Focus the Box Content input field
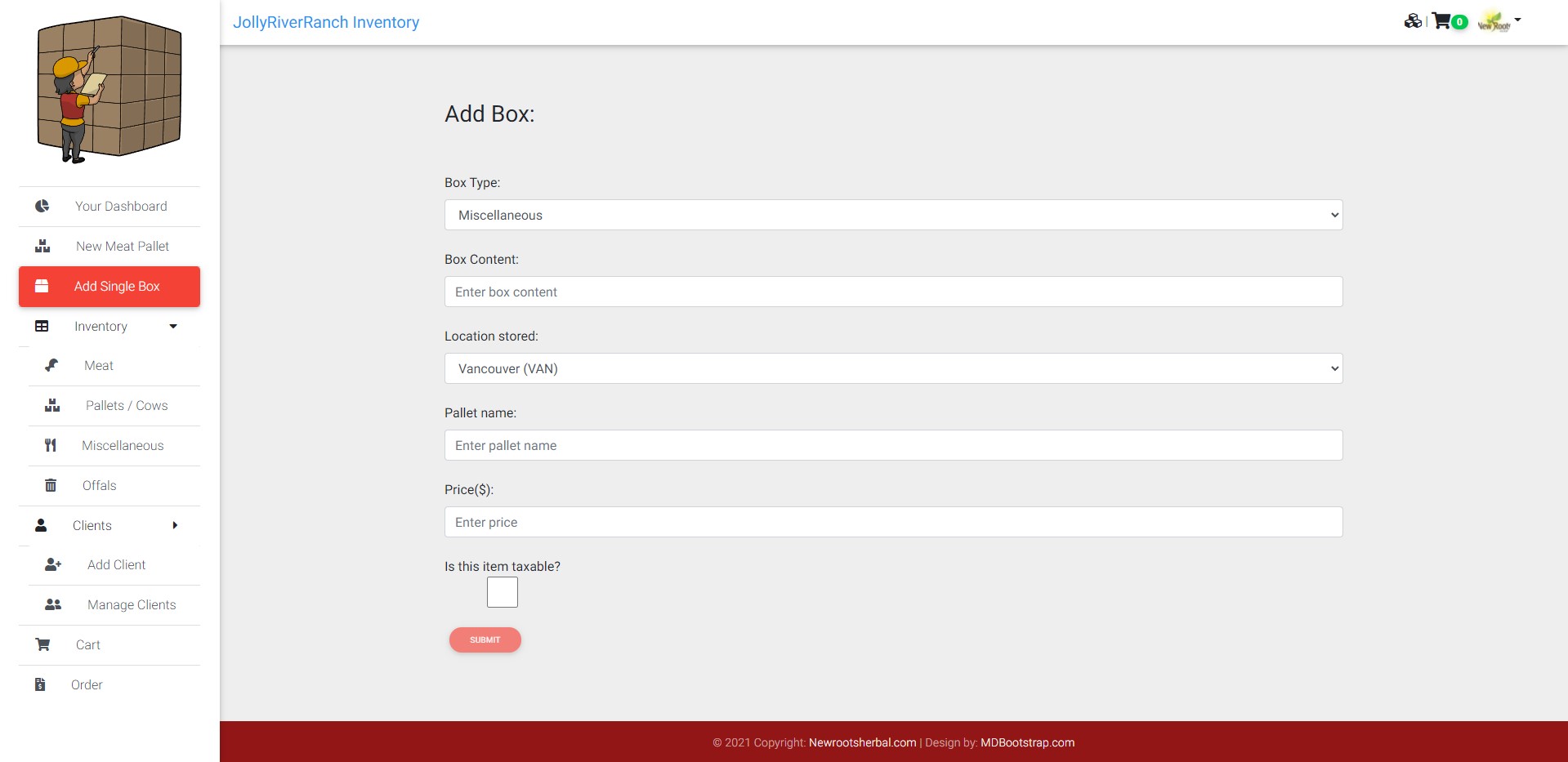Screen dimensions: 1568x762 point(893,292)
